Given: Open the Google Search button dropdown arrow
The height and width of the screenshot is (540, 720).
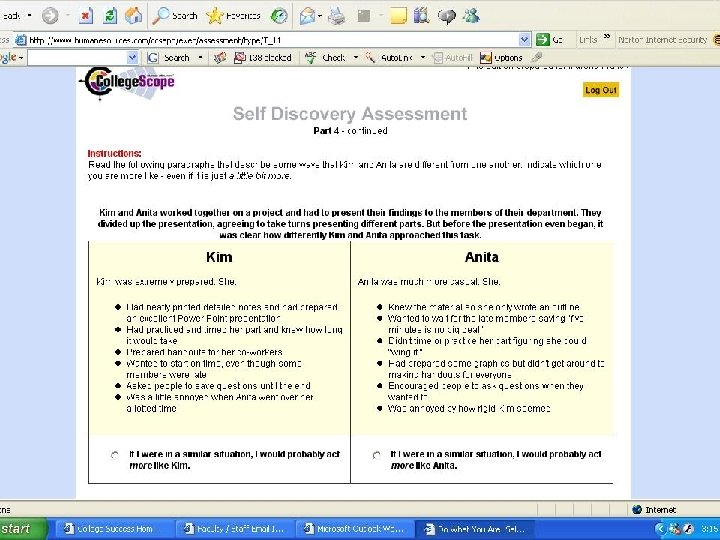Looking at the screenshot, I should tap(200, 57).
